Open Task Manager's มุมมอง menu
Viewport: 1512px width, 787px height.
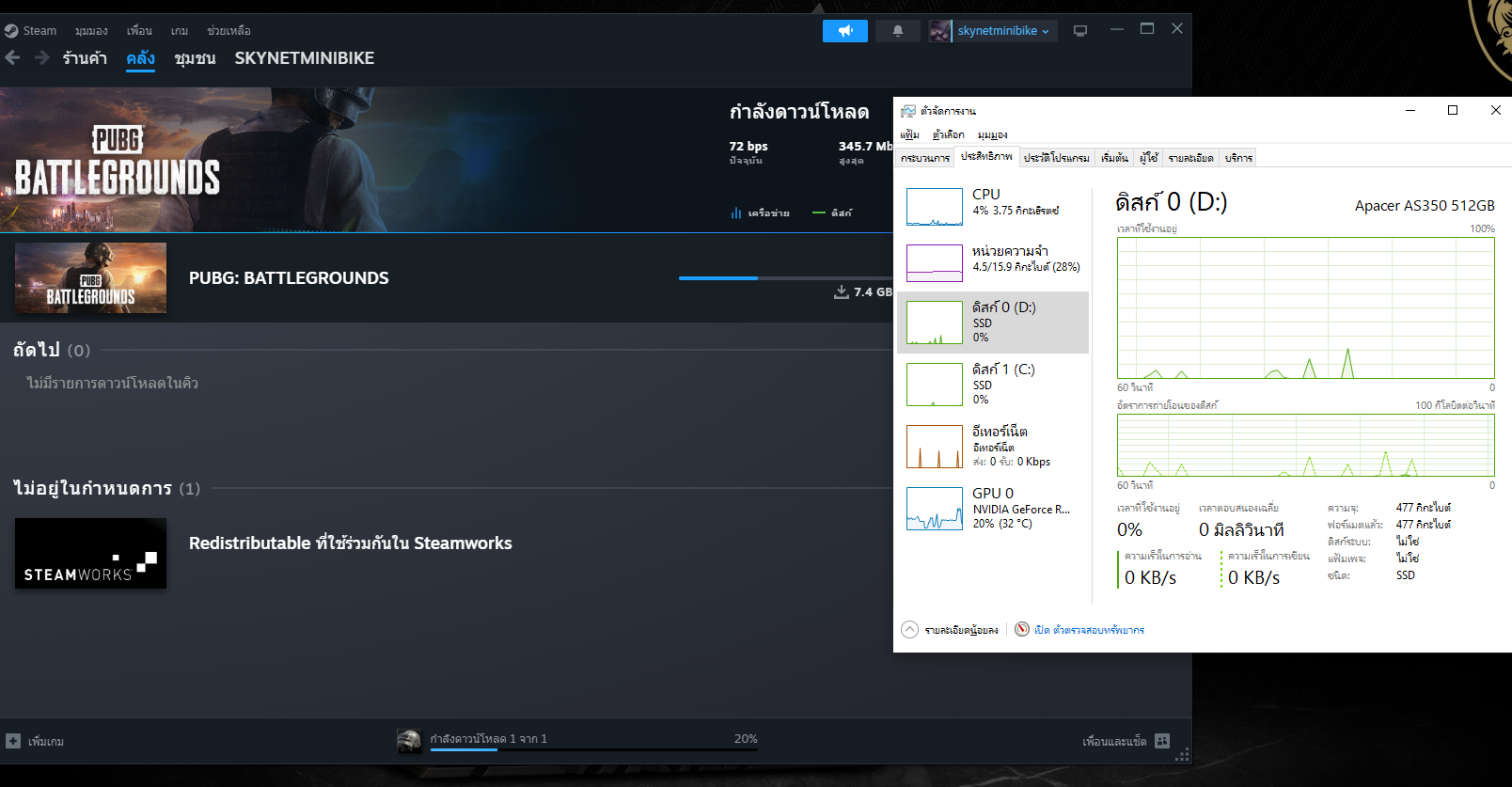pos(992,134)
